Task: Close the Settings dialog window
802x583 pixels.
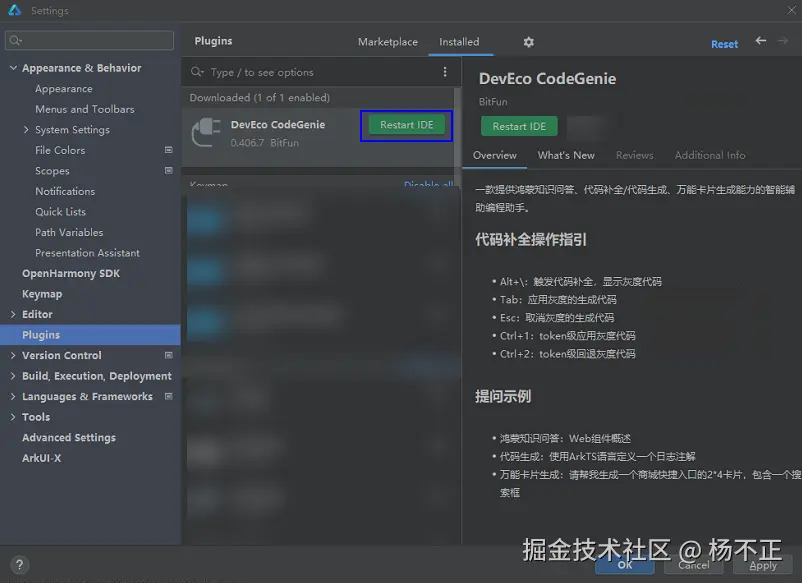Action: tap(791, 10)
